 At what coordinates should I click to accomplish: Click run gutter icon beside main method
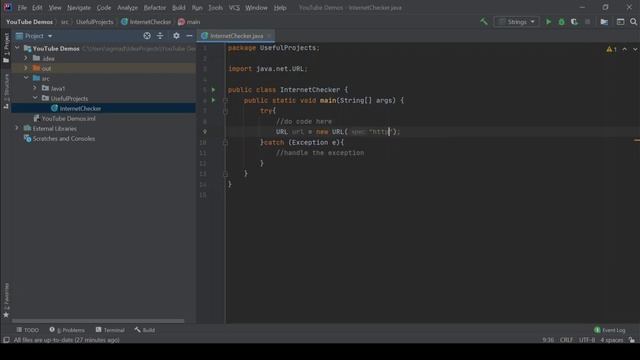coord(213,100)
